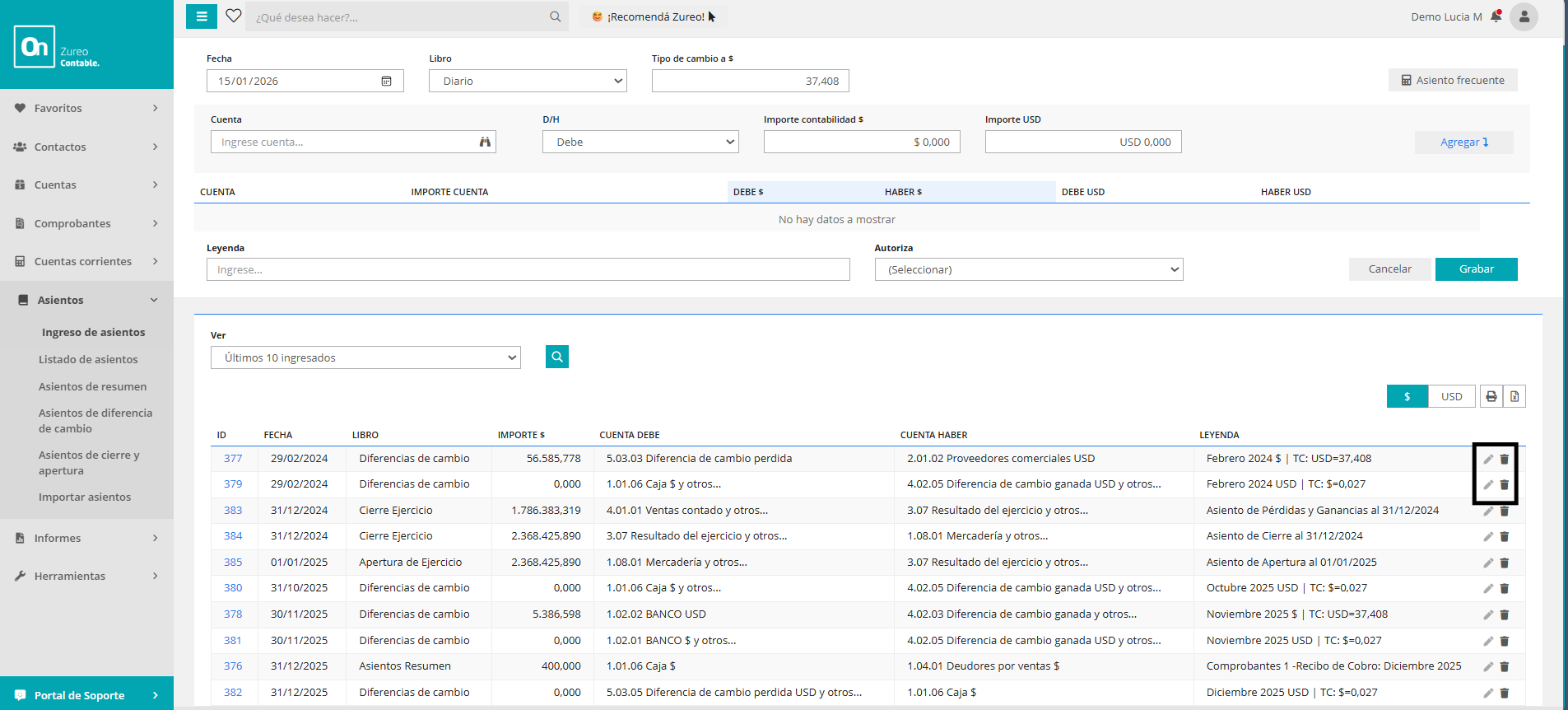Click the magnifier icon in search box
Image resolution: width=1568 pixels, height=710 pixels.
[x=555, y=16]
